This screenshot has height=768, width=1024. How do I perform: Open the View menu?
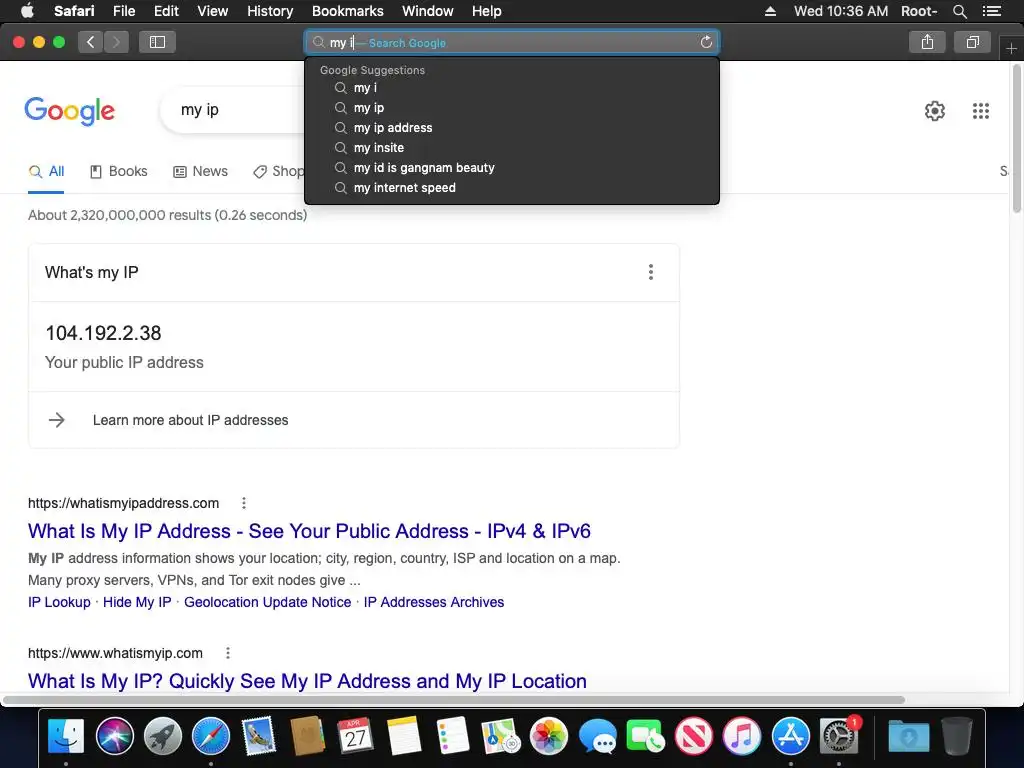pyautogui.click(x=213, y=11)
